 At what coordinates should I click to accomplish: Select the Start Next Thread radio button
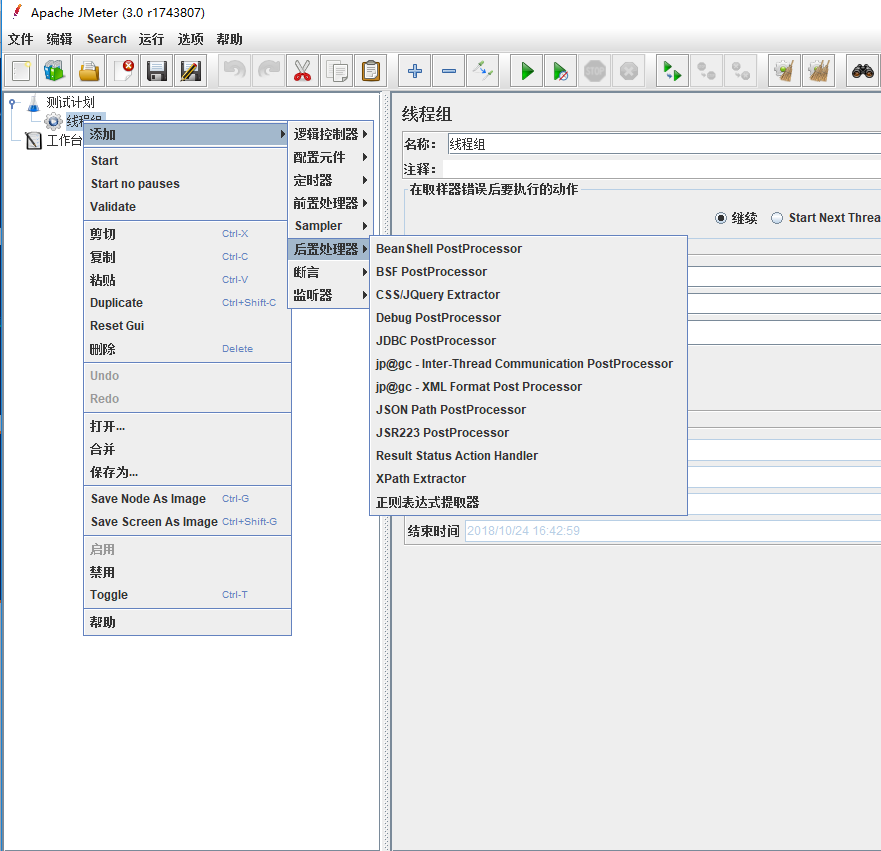776,218
